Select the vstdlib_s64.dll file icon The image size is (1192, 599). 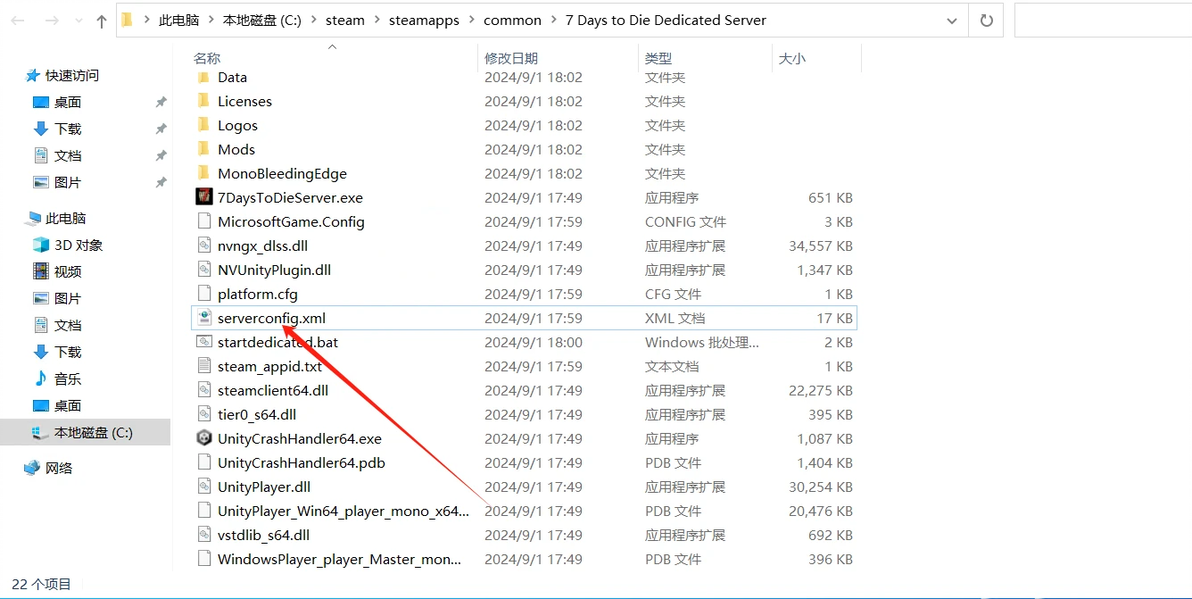point(203,535)
